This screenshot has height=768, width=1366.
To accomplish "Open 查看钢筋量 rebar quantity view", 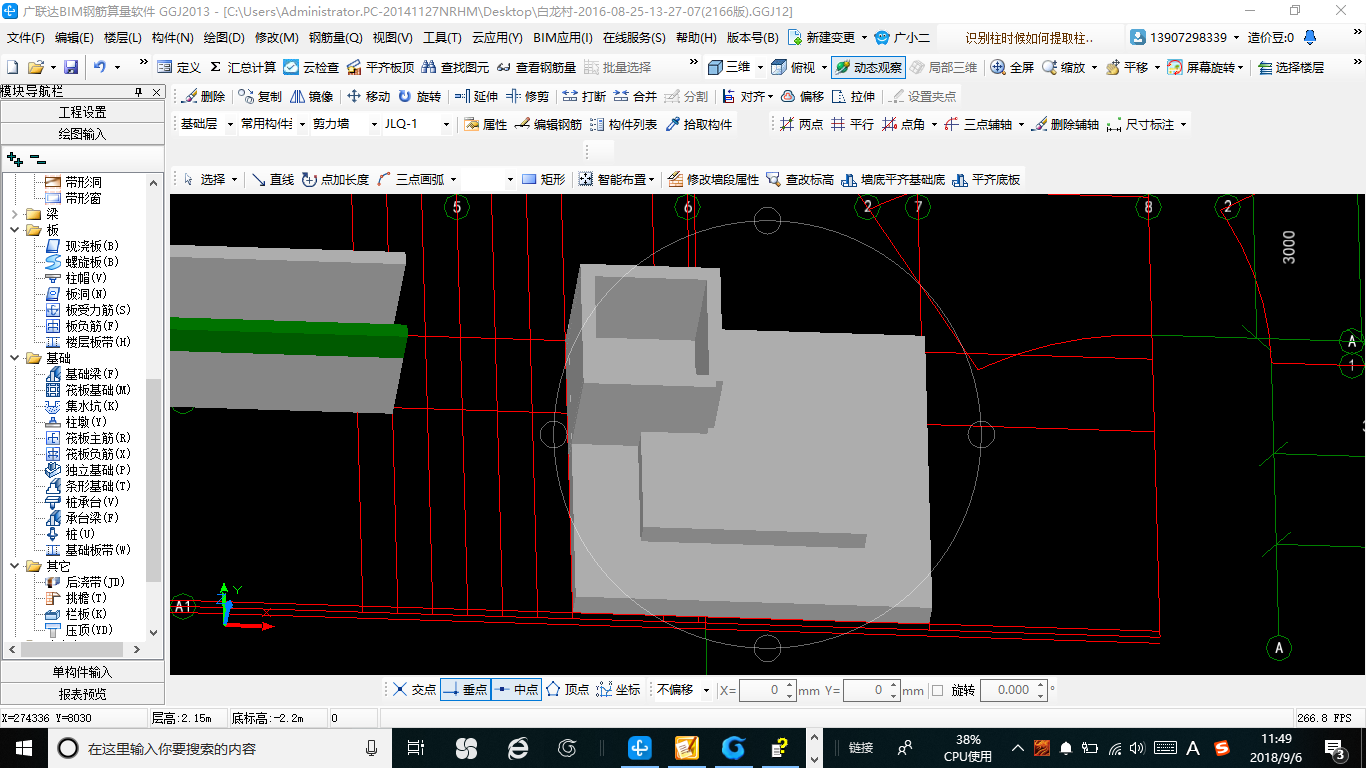I will point(536,67).
